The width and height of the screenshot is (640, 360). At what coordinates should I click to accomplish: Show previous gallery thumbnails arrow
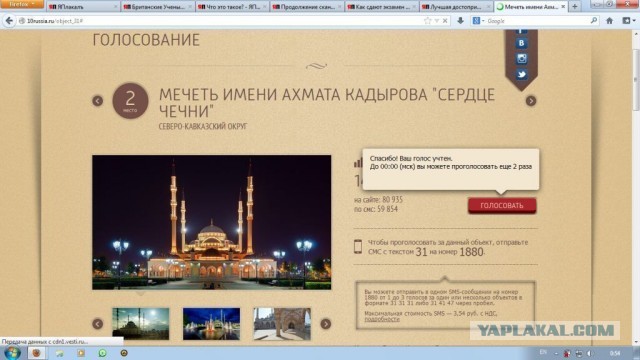98,324
